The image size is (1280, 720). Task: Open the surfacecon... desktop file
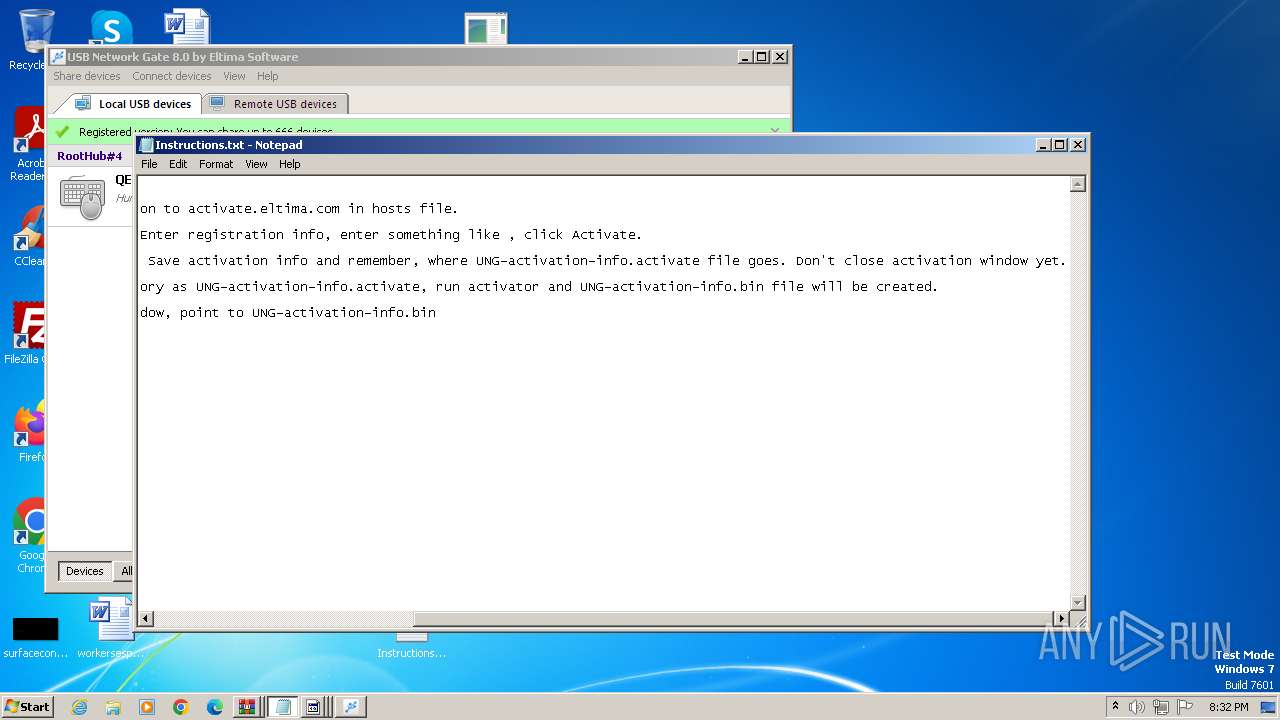click(36, 637)
